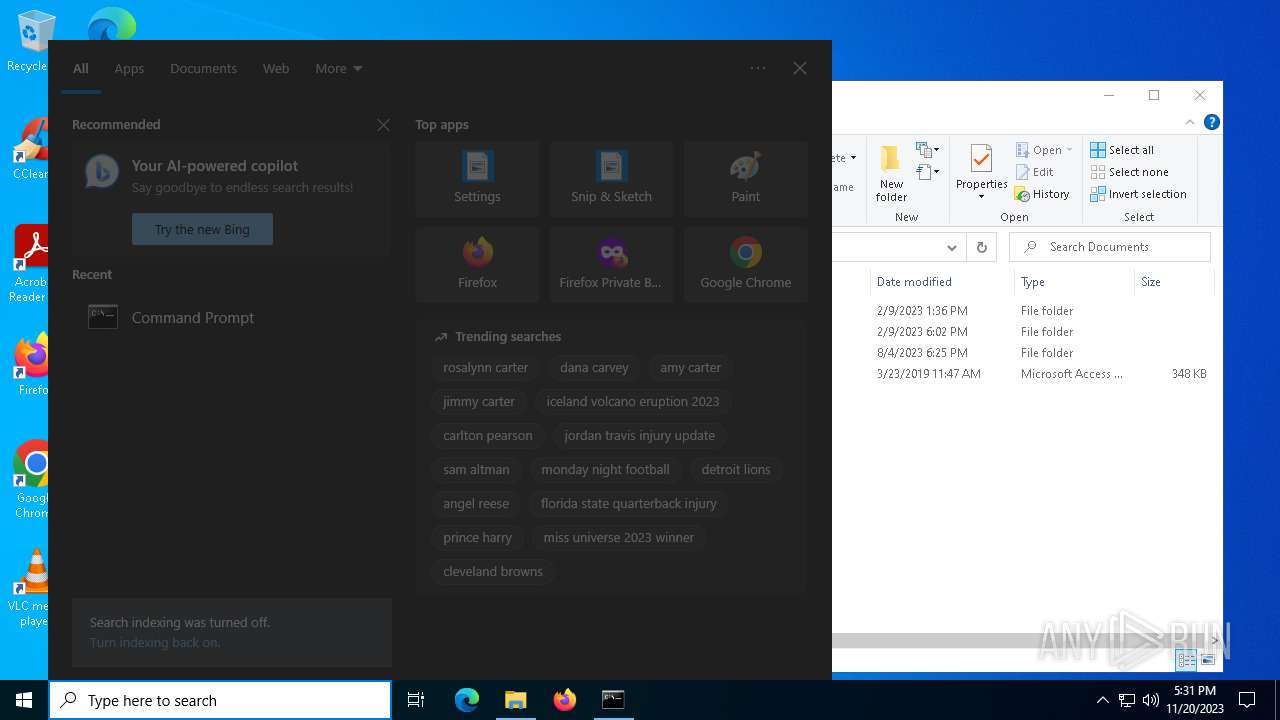Viewport: 1280px width, 720px height.
Task: Click Refresh button in Explorer address bar
Action: pos(982,247)
